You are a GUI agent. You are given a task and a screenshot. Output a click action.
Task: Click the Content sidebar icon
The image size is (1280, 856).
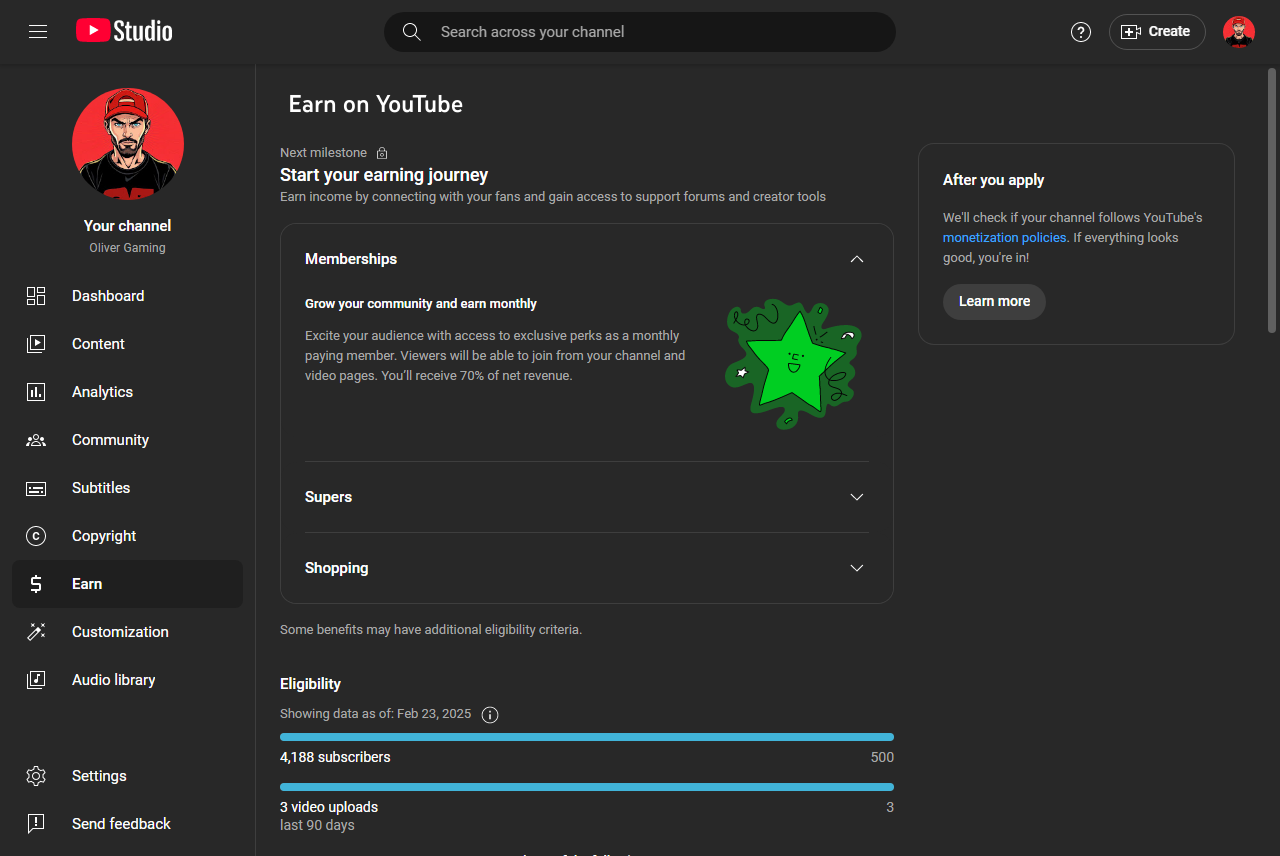click(x=36, y=344)
